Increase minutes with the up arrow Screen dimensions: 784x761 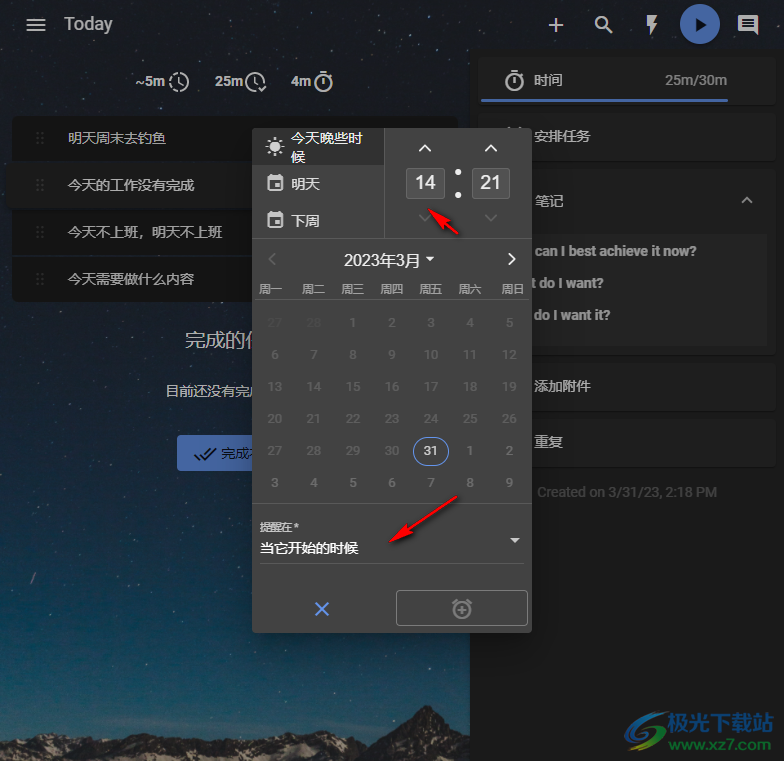pos(491,149)
